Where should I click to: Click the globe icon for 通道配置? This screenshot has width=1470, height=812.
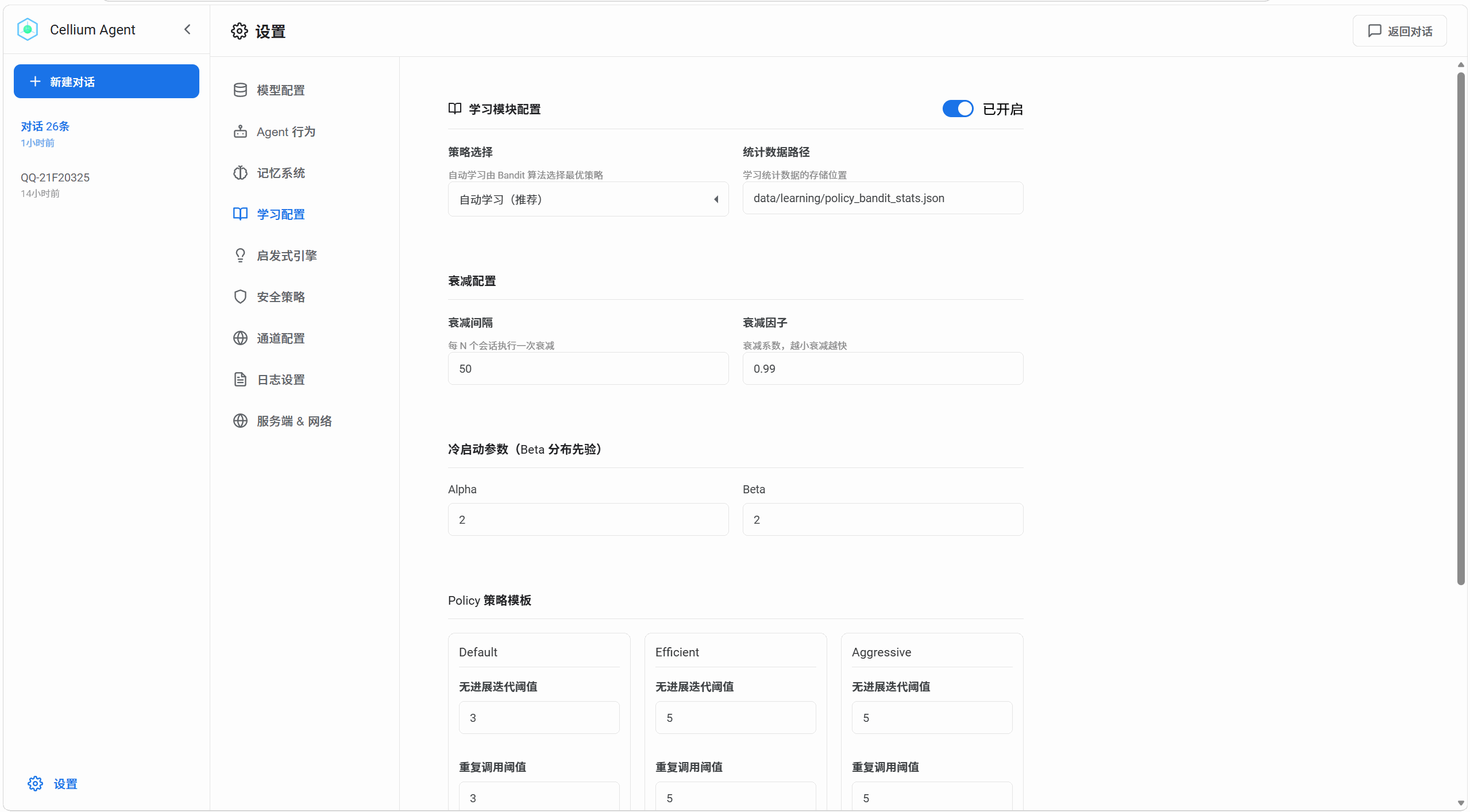tap(240, 338)
